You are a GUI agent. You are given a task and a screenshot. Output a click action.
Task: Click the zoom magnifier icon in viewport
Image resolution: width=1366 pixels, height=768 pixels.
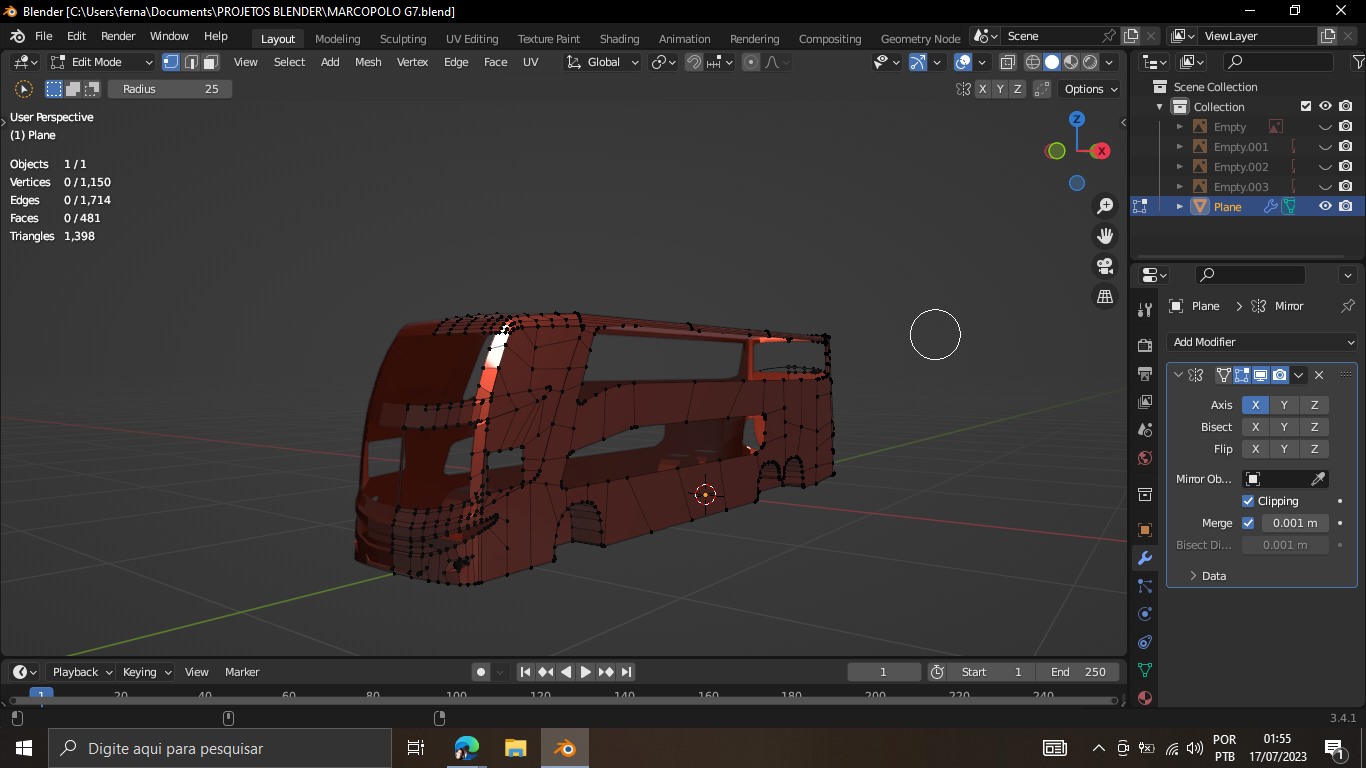1105,206
